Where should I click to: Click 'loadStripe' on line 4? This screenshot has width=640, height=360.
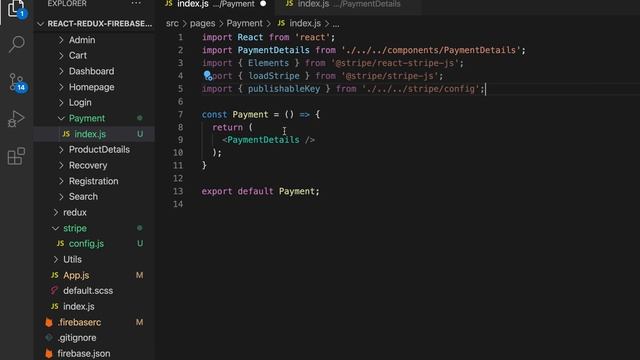pyautogui.click(x=274, y=76)
